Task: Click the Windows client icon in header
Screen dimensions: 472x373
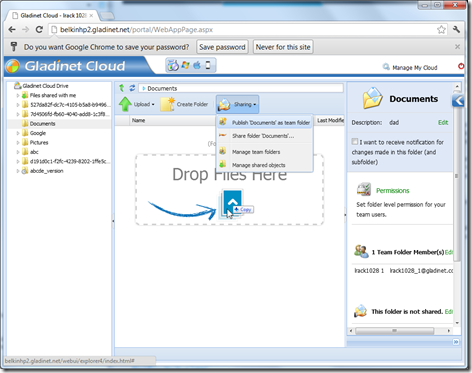Action: click(x=185, y=65)
